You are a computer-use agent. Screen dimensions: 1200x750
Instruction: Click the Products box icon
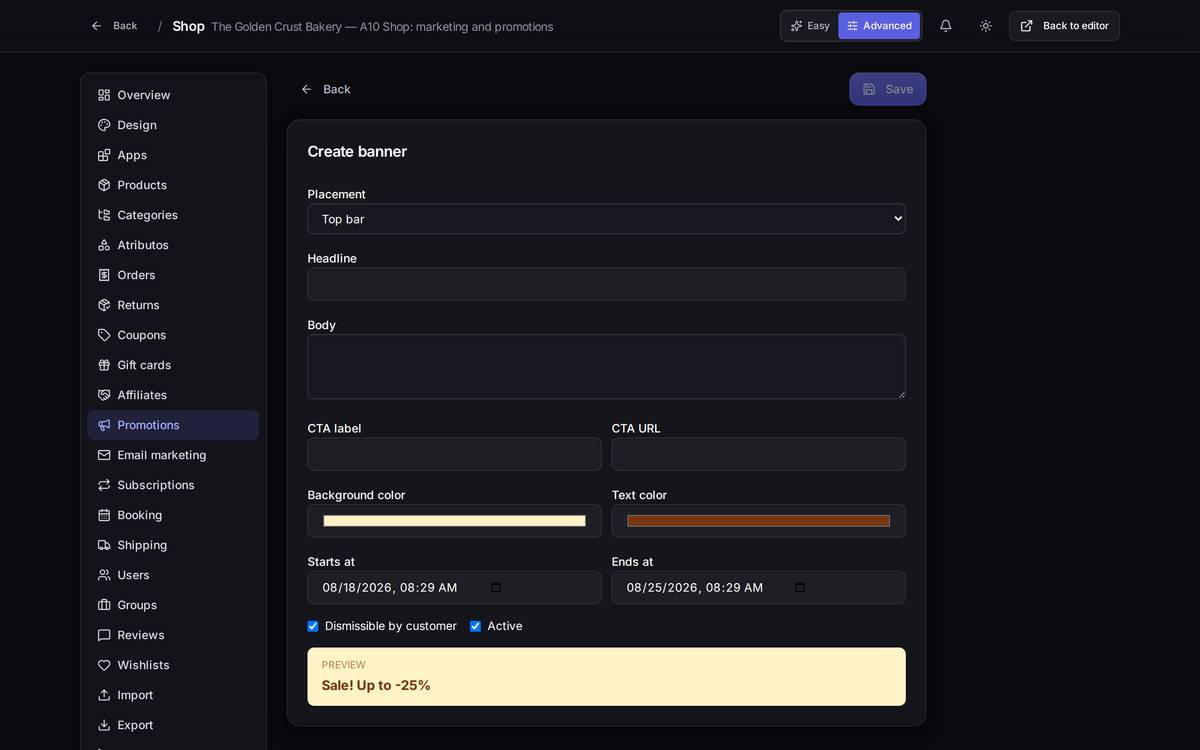[x=104, y=185]
